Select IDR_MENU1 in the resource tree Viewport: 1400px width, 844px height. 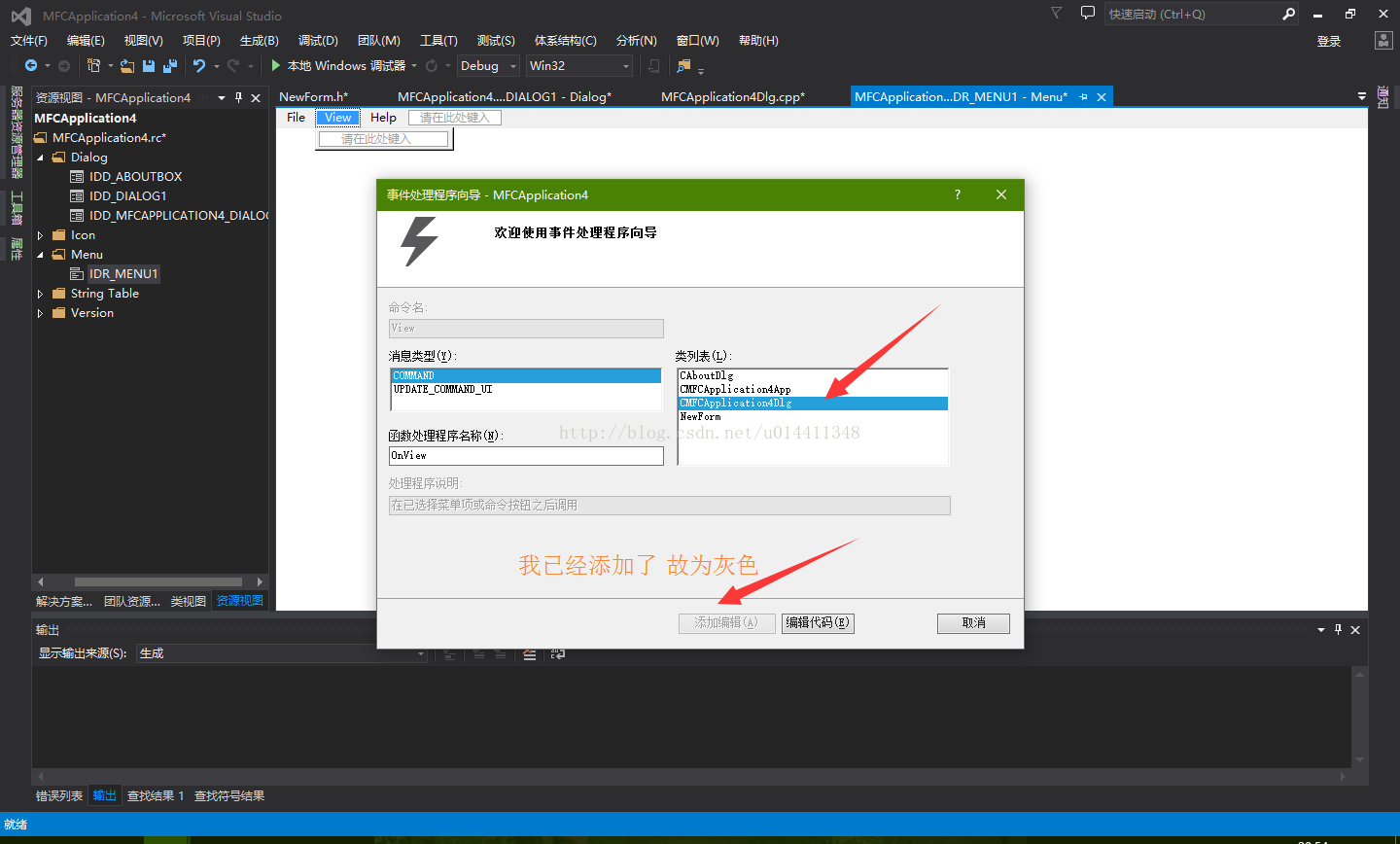(x=123, y=273)
